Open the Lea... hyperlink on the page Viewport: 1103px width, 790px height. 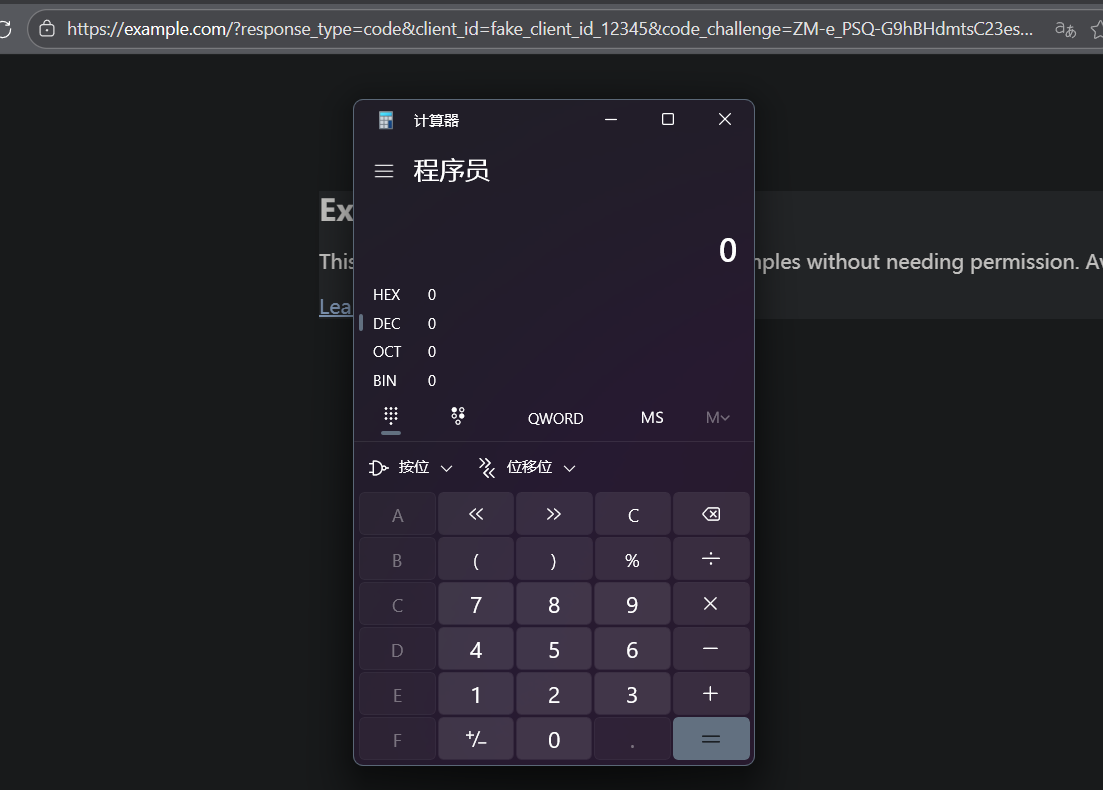click(x=335, y=306)
